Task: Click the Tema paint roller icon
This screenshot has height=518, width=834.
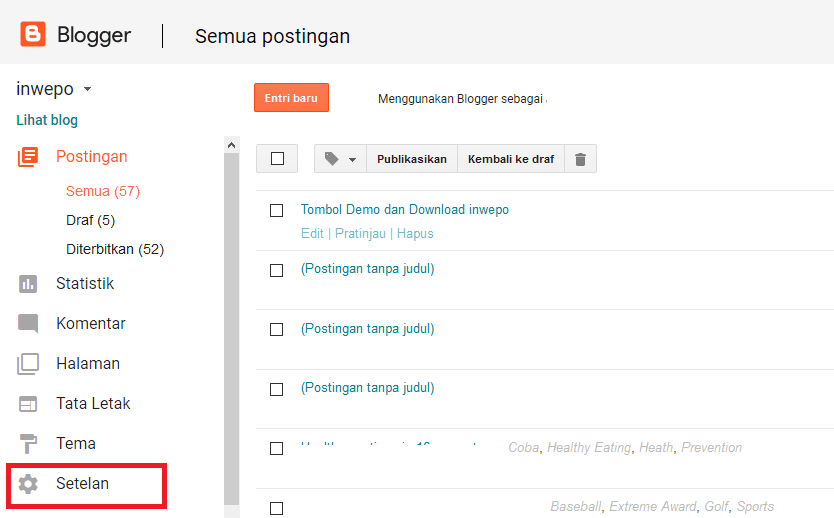Action: pos(28,444)
